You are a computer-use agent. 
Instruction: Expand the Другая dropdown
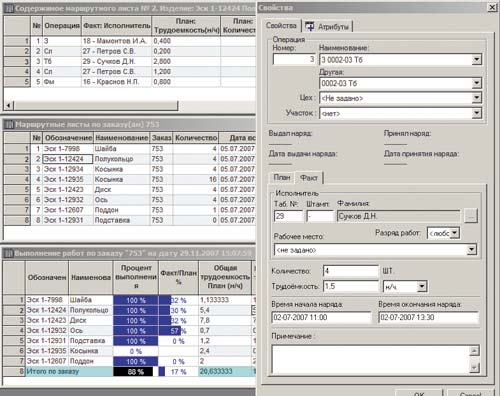pyautogui.click(x=477, y=83)
